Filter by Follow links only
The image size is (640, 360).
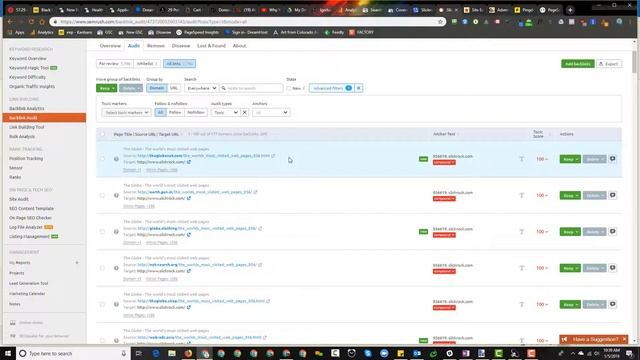(175, 112)
